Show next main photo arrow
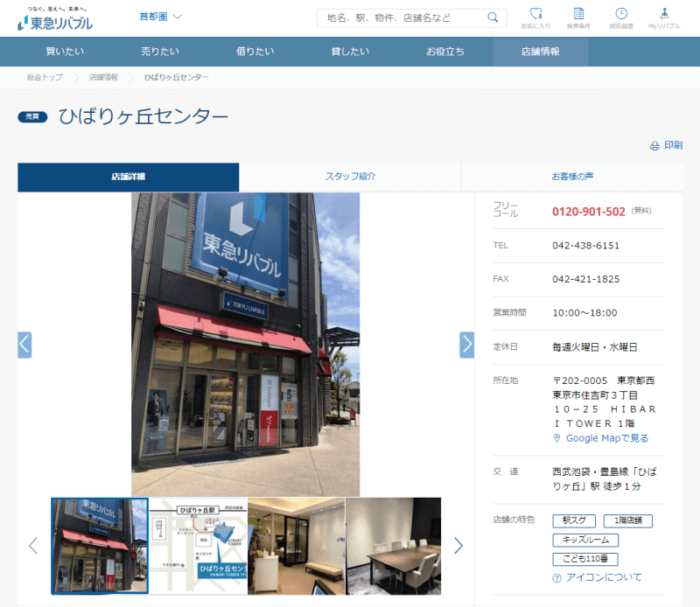 (x=467, y=345)
